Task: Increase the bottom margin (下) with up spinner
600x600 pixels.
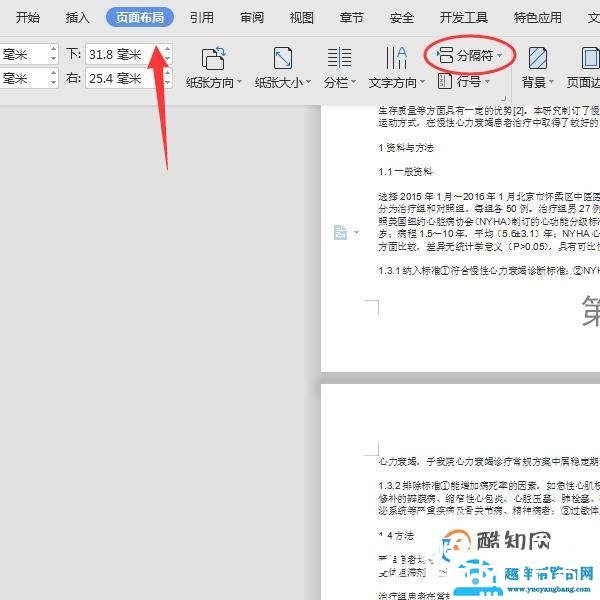Action: click(167, 49)
